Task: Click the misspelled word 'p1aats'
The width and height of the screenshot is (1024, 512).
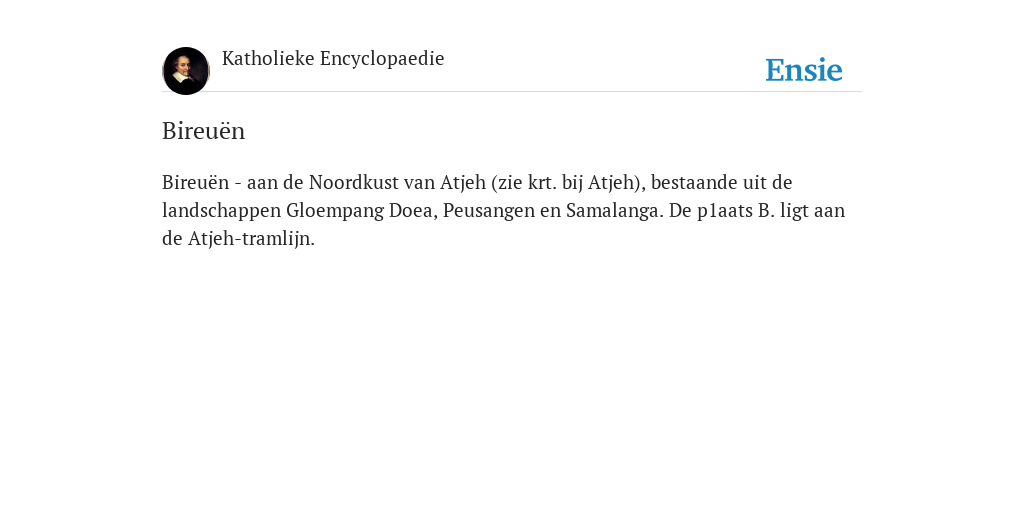Action: 725,211
